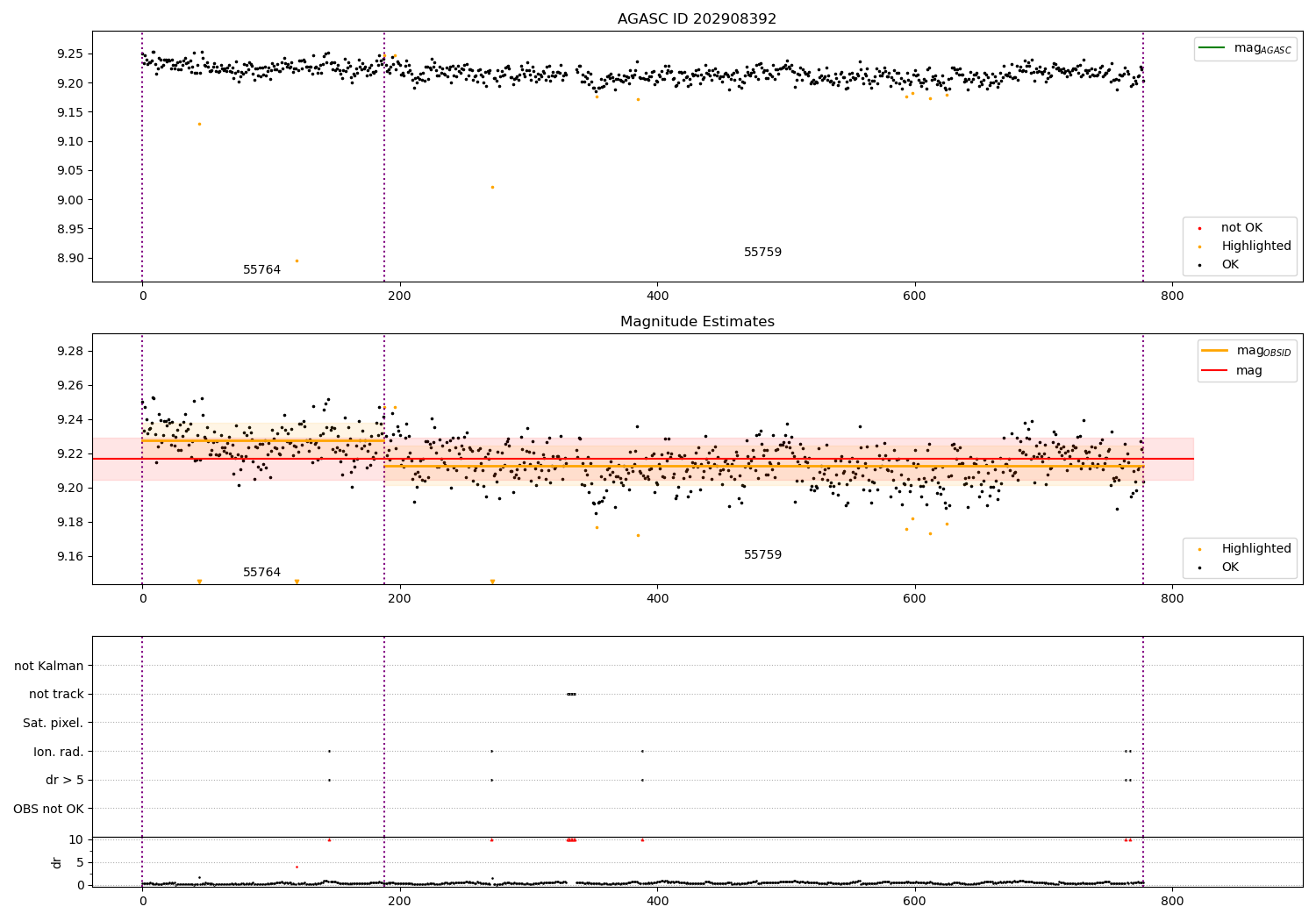The height and width of the screenshot is (921, 1316).
Task: Click the 9.25 tick label in top plot
Action: coord(69,54)
